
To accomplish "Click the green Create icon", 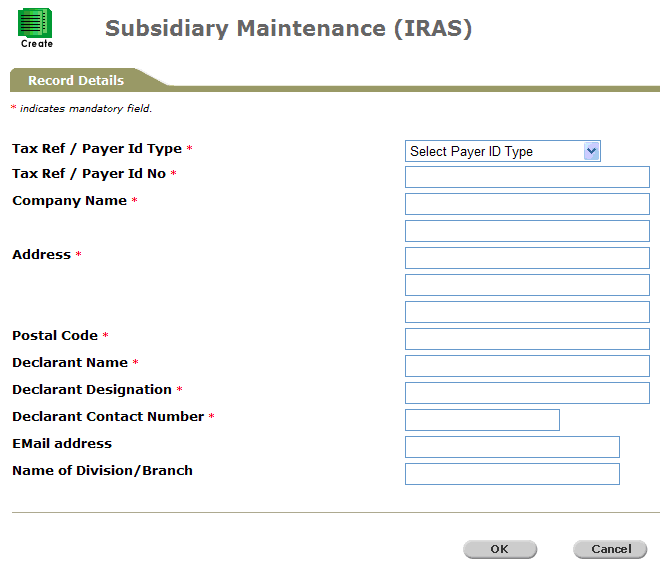I will tap(35, 27).
